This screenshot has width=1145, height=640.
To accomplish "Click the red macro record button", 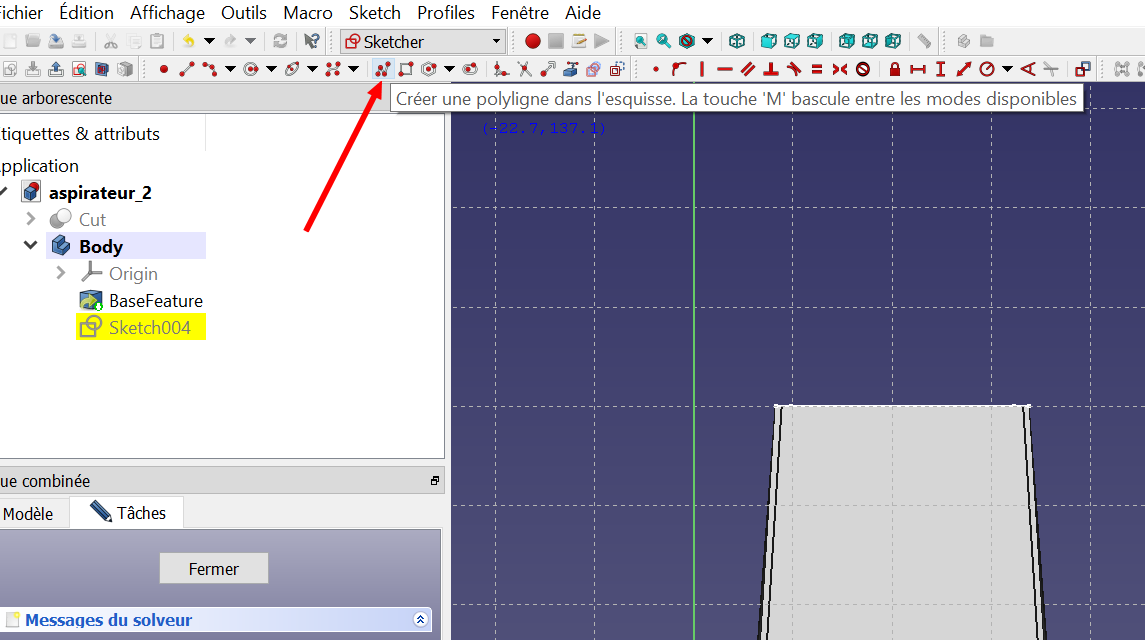I will [x=533, y=41].
